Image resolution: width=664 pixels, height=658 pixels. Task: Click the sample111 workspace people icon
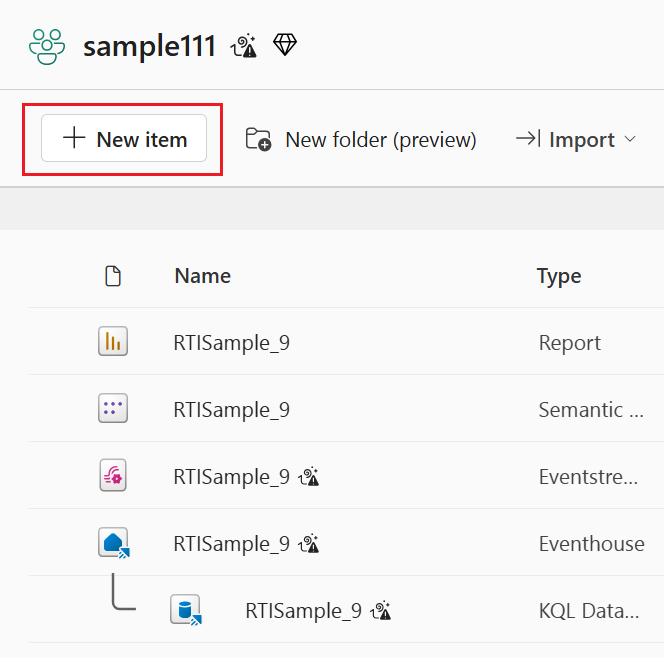(47, 47)
